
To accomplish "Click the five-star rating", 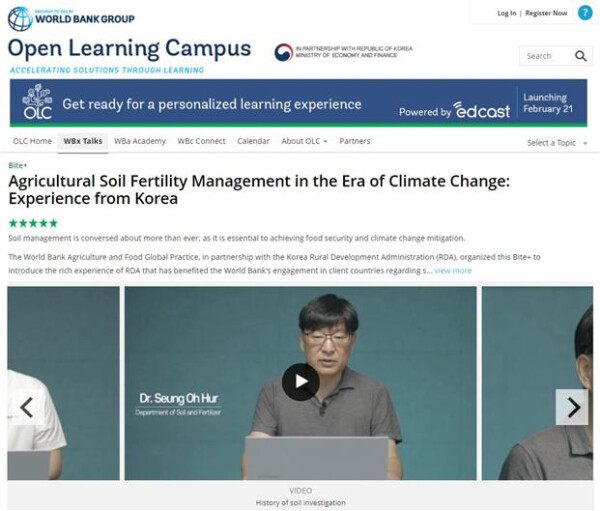I will point(33,223).
